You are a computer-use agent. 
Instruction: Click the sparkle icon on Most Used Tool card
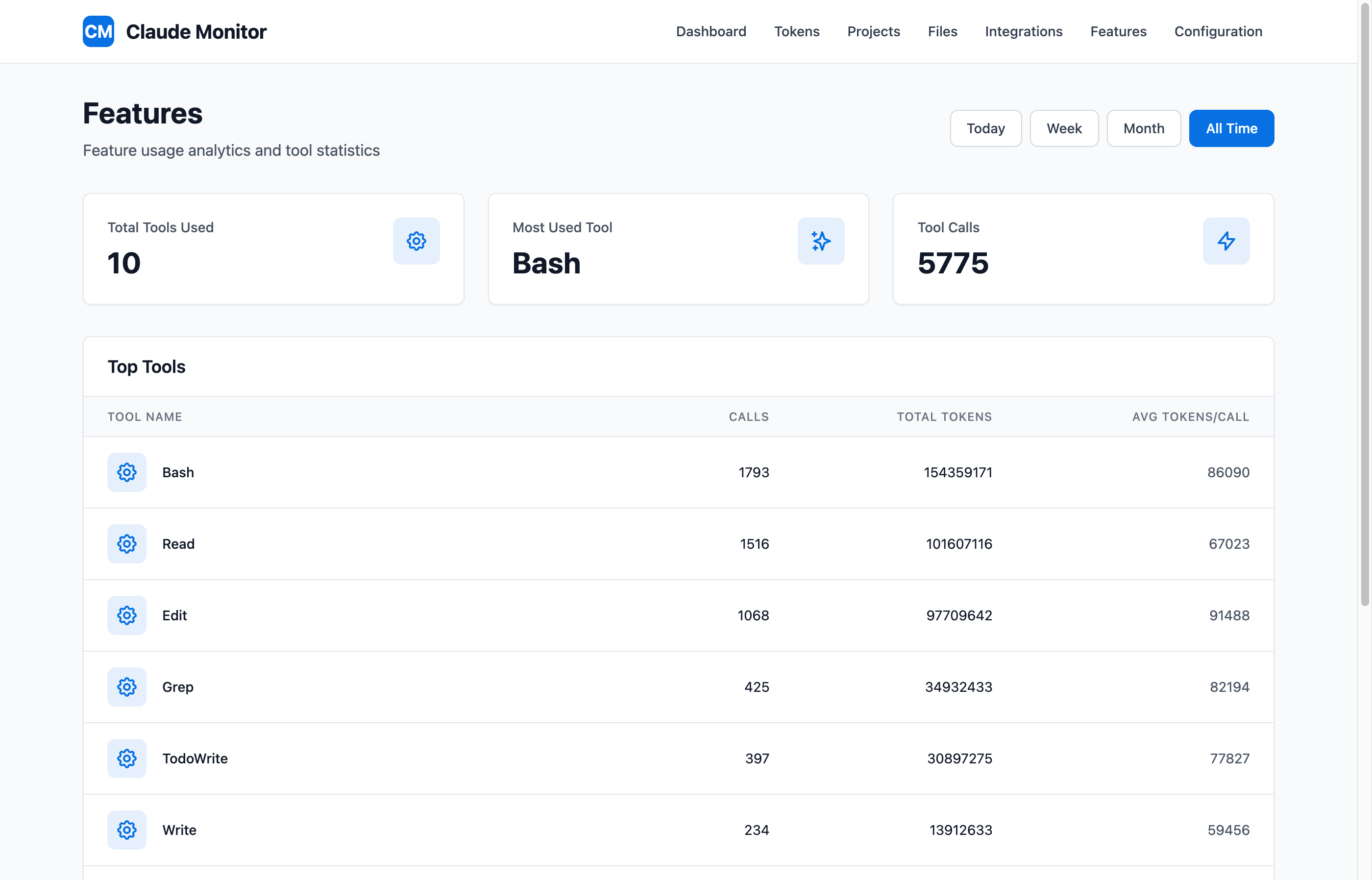pos(821,241)
